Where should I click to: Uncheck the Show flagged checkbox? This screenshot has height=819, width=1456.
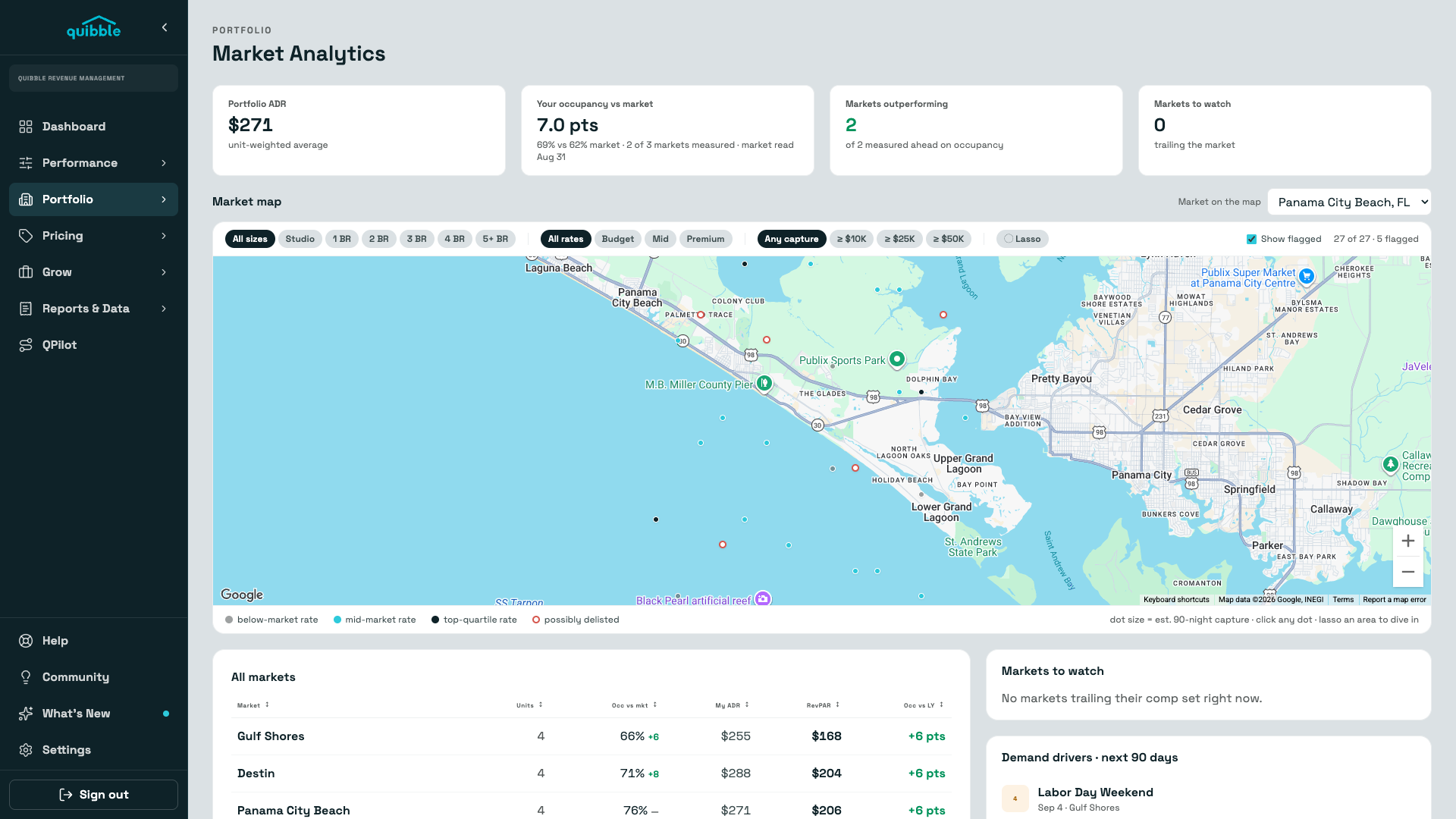click(1251, 239)
